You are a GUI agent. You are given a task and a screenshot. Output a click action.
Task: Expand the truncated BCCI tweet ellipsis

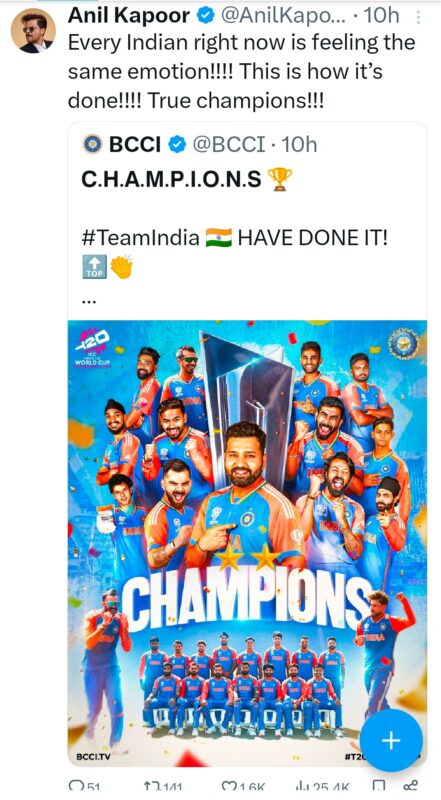pos(89,301)
